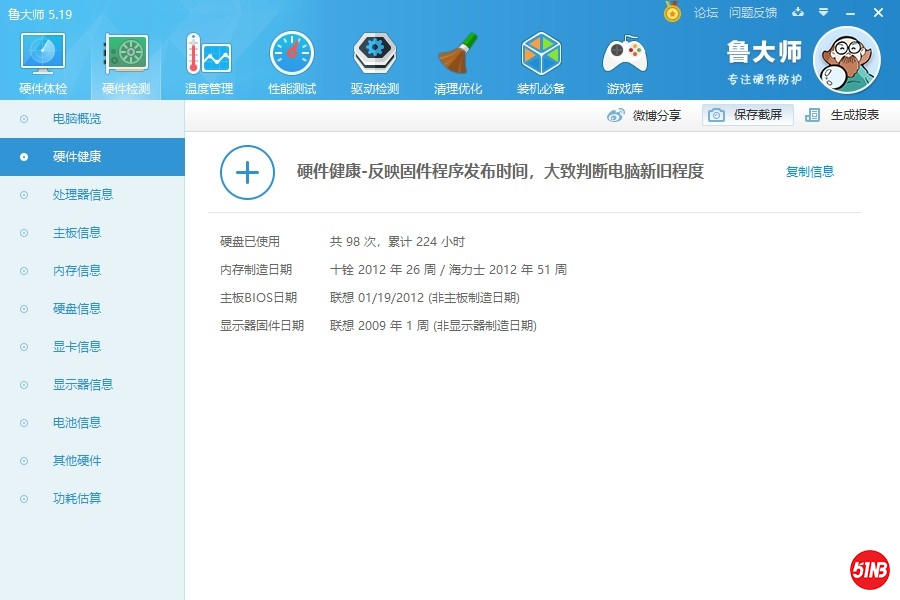Open the dropdown arrow in the title bar

click(x=822, y=13)
